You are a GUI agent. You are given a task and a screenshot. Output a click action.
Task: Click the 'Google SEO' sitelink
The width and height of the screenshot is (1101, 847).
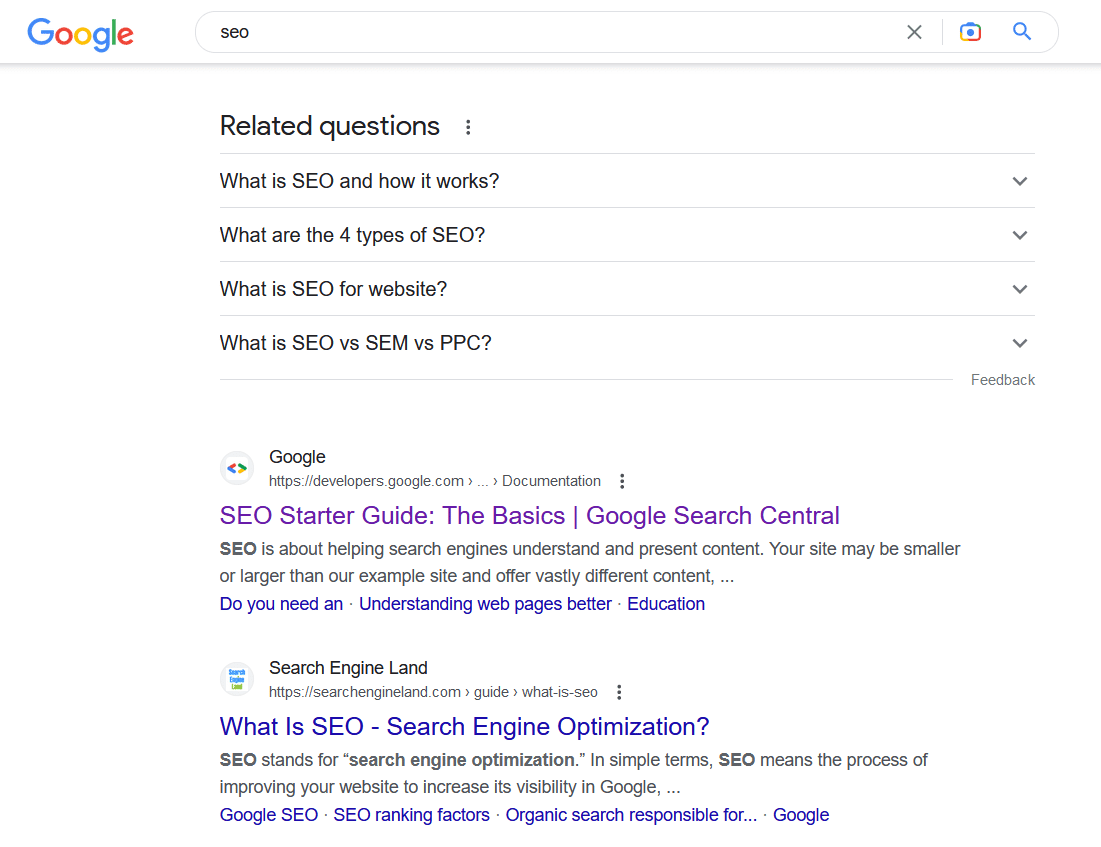[x=268, y=815]
